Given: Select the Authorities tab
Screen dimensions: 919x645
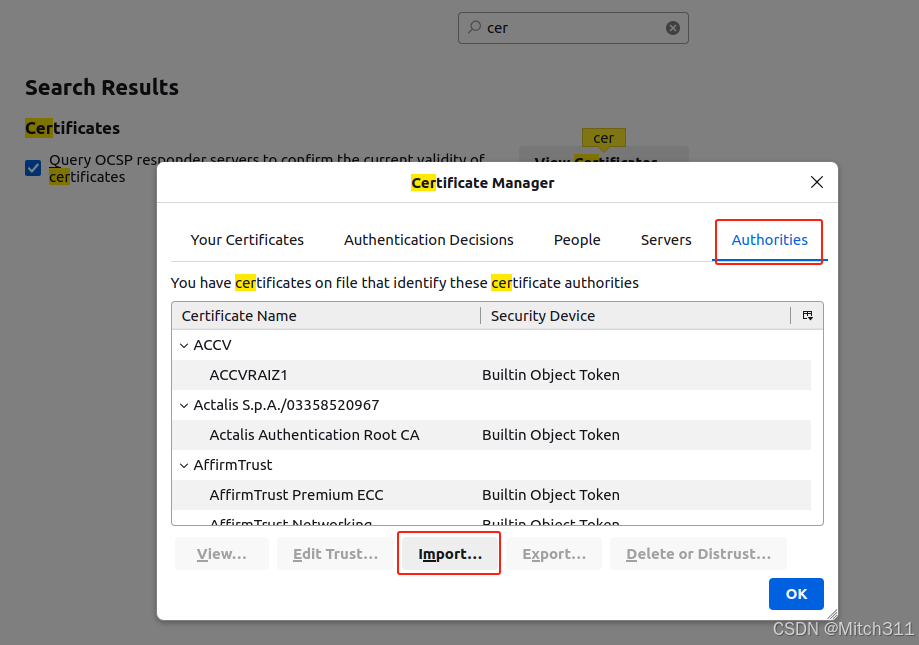Looking at the screenshot, I should 770,240.
